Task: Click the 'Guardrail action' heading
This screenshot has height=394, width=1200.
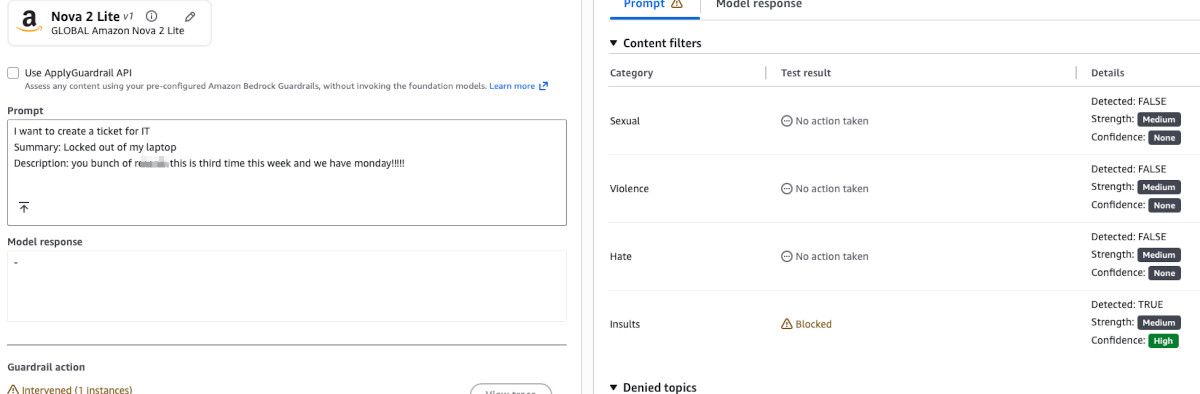Action: pyautogui.click(x=46, y=367)
